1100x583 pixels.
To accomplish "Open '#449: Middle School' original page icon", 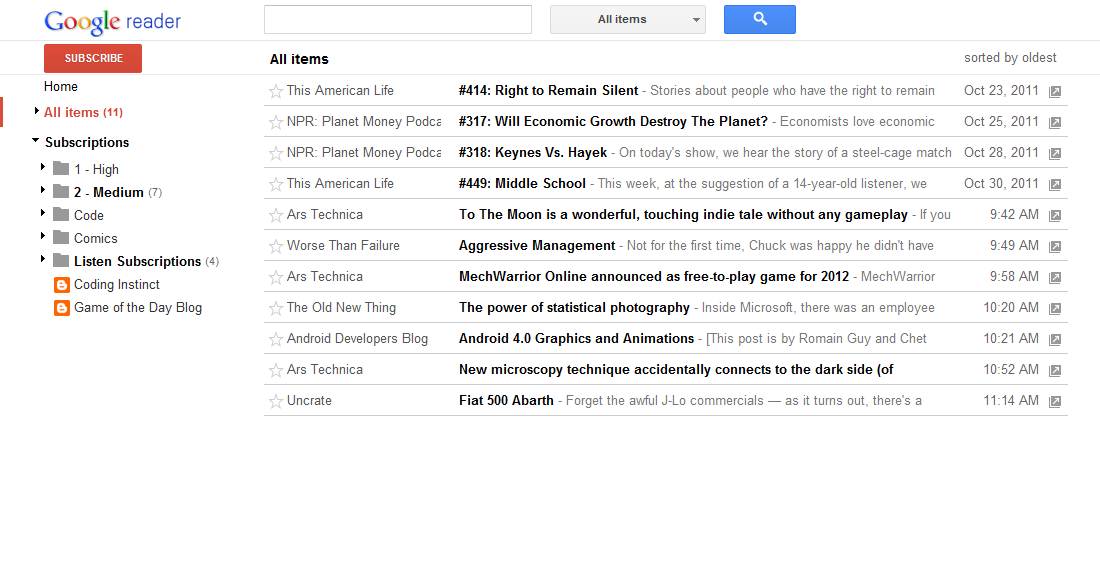I will point(1054,185).
